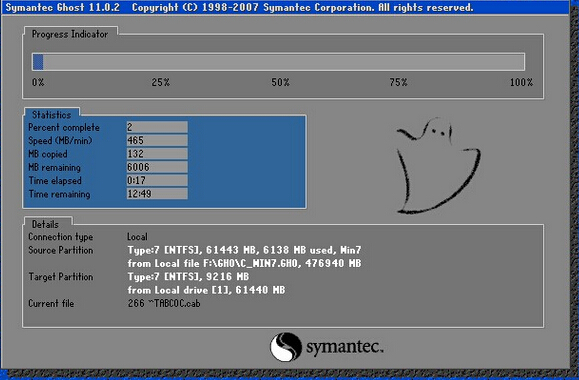Click the Details group label
Viewport: 579px width, 380px height.
(x=45, y=224)
